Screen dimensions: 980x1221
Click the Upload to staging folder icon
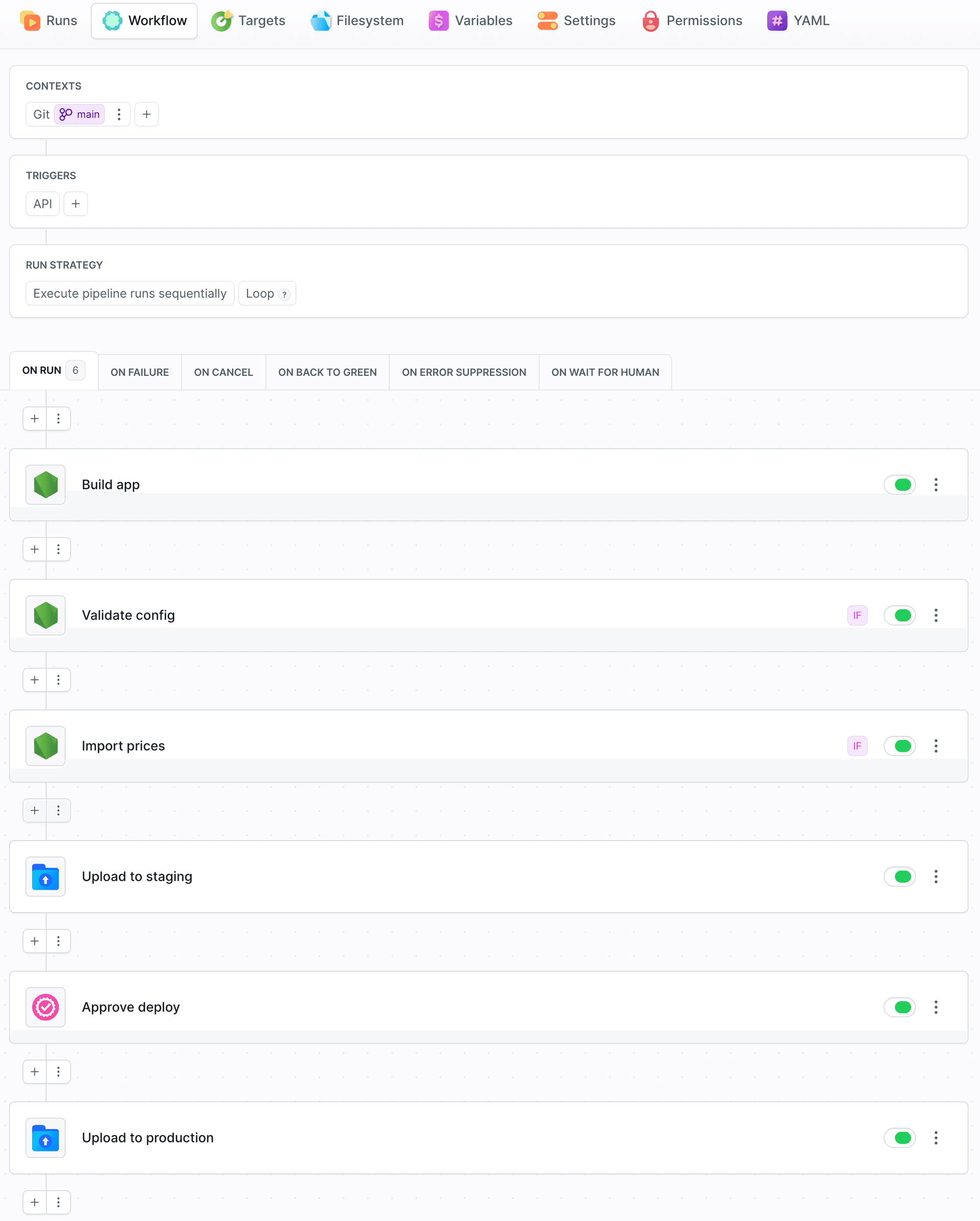pos(46,877)
